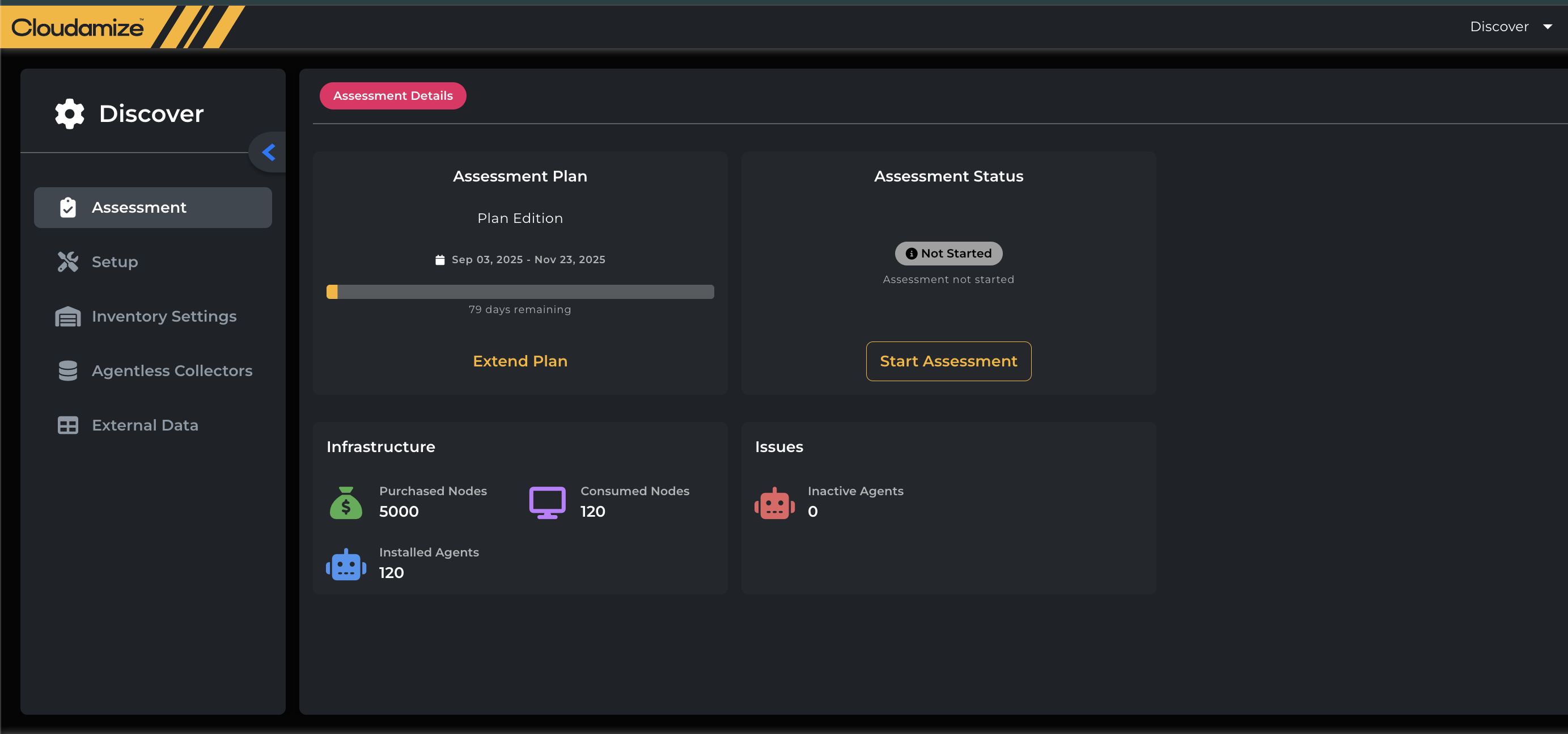Click the dropdown caret beside Discover

1547,27
